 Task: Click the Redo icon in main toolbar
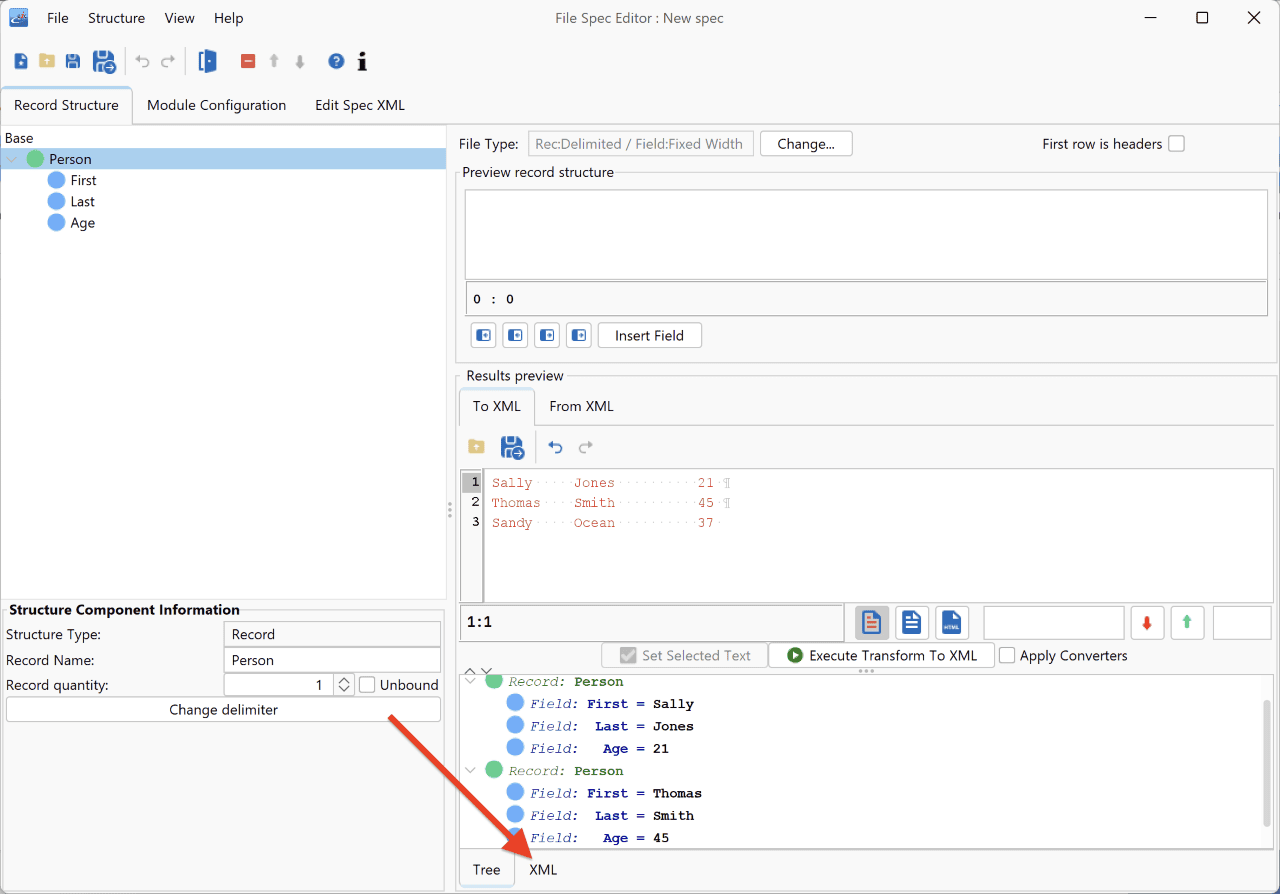[x=168, y=62]
